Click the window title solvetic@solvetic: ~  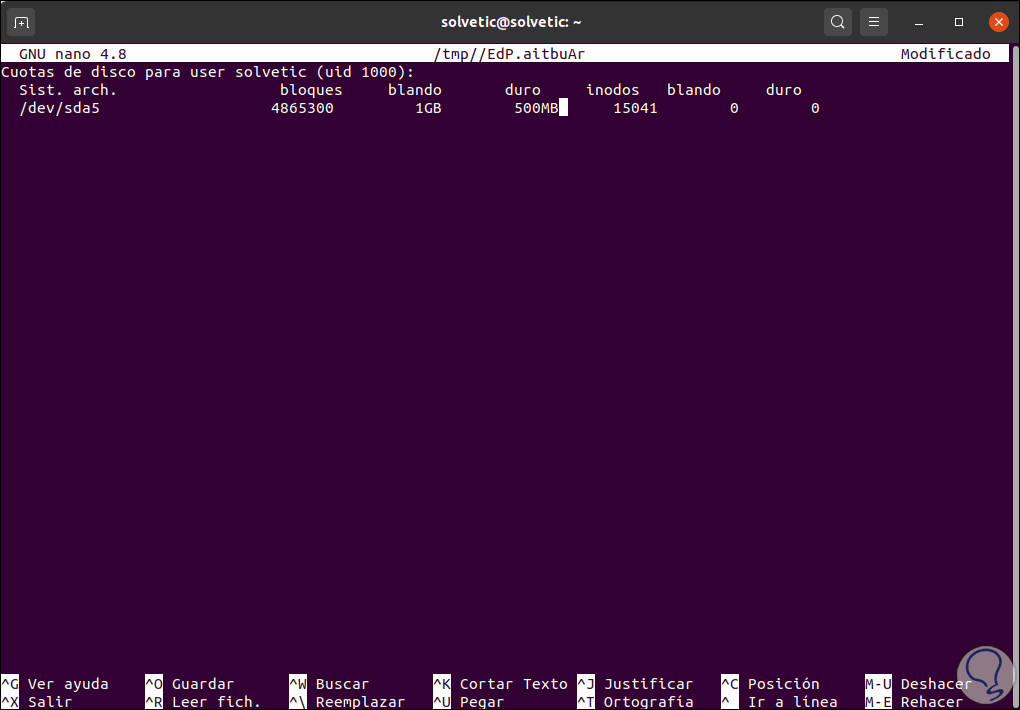(x=511, y=23)
